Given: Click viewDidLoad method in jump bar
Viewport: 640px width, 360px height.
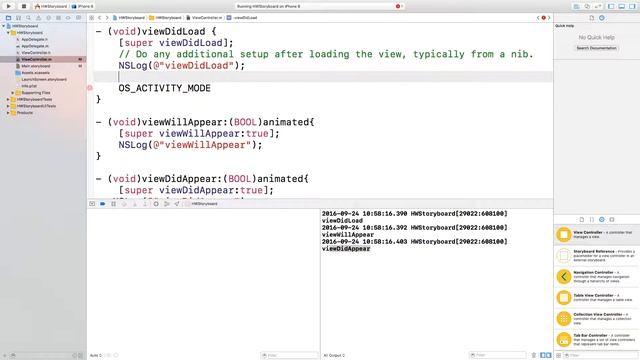Looking at the screenshot, I should (x=242, y=18).
